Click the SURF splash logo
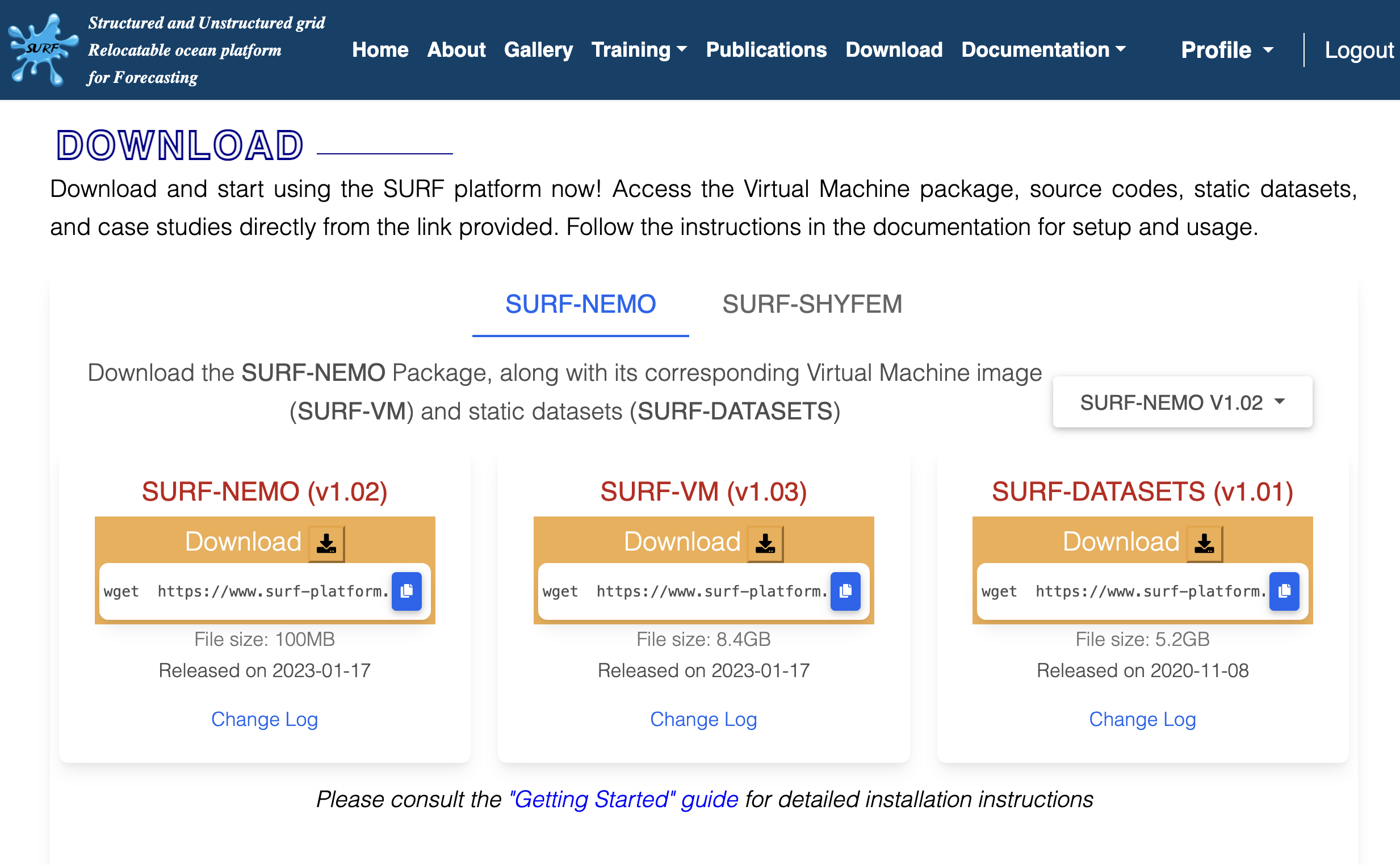The height and width of the screenshot is (865, 1400). [44, 50]
